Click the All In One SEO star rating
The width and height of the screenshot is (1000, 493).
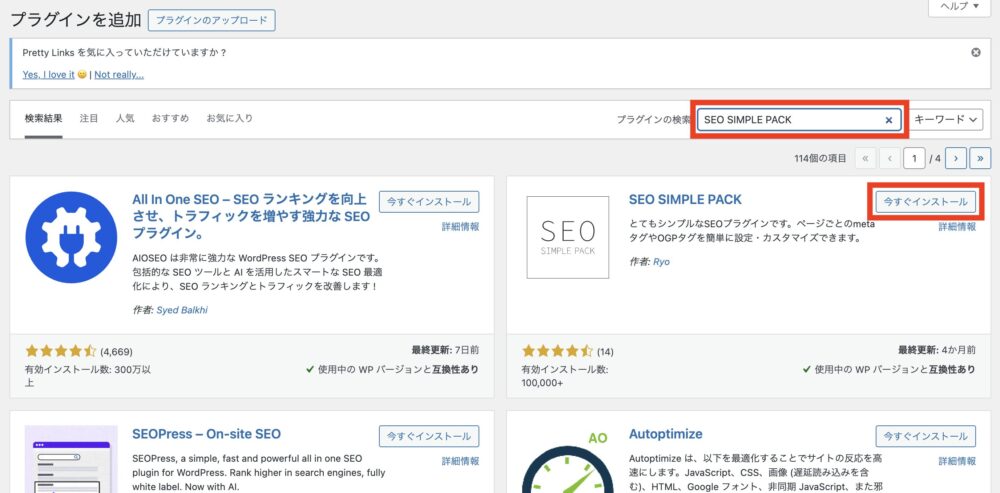pyautogui.click(x=61, y=351)
